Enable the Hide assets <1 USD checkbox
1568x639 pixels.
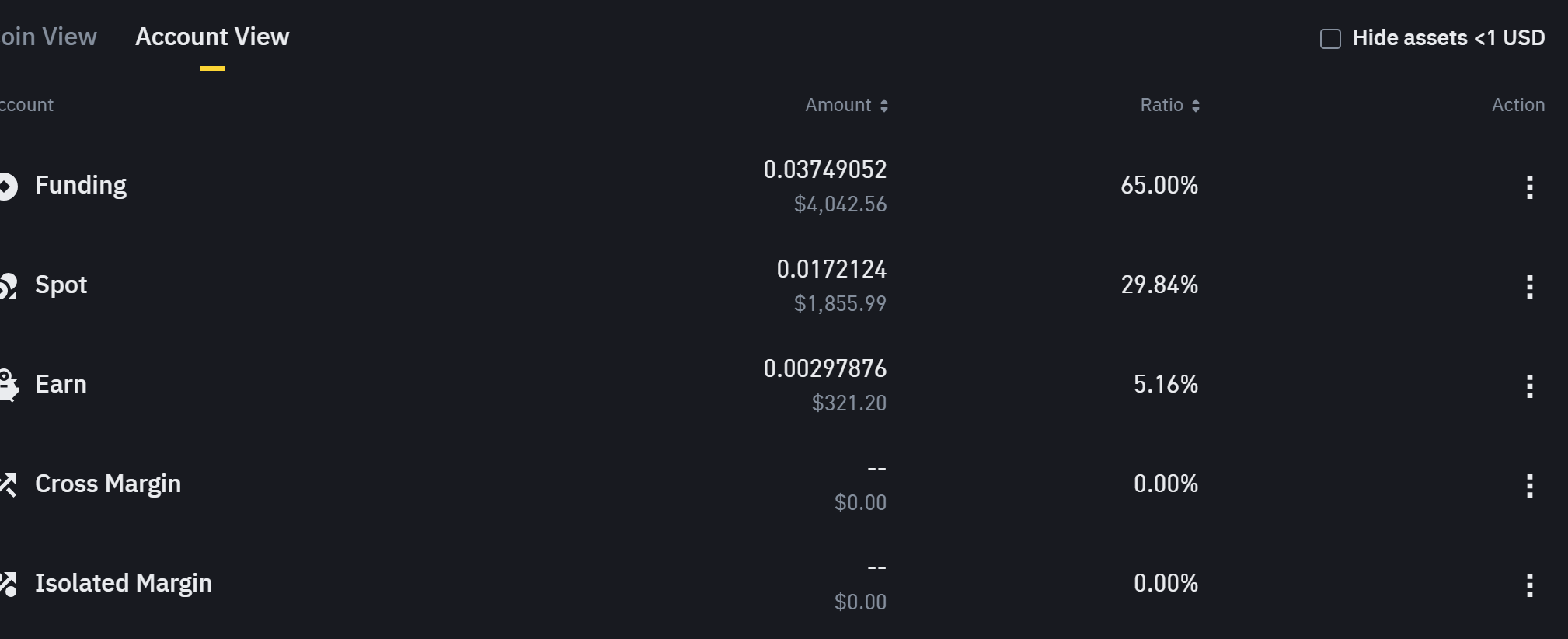point(1330,38)
